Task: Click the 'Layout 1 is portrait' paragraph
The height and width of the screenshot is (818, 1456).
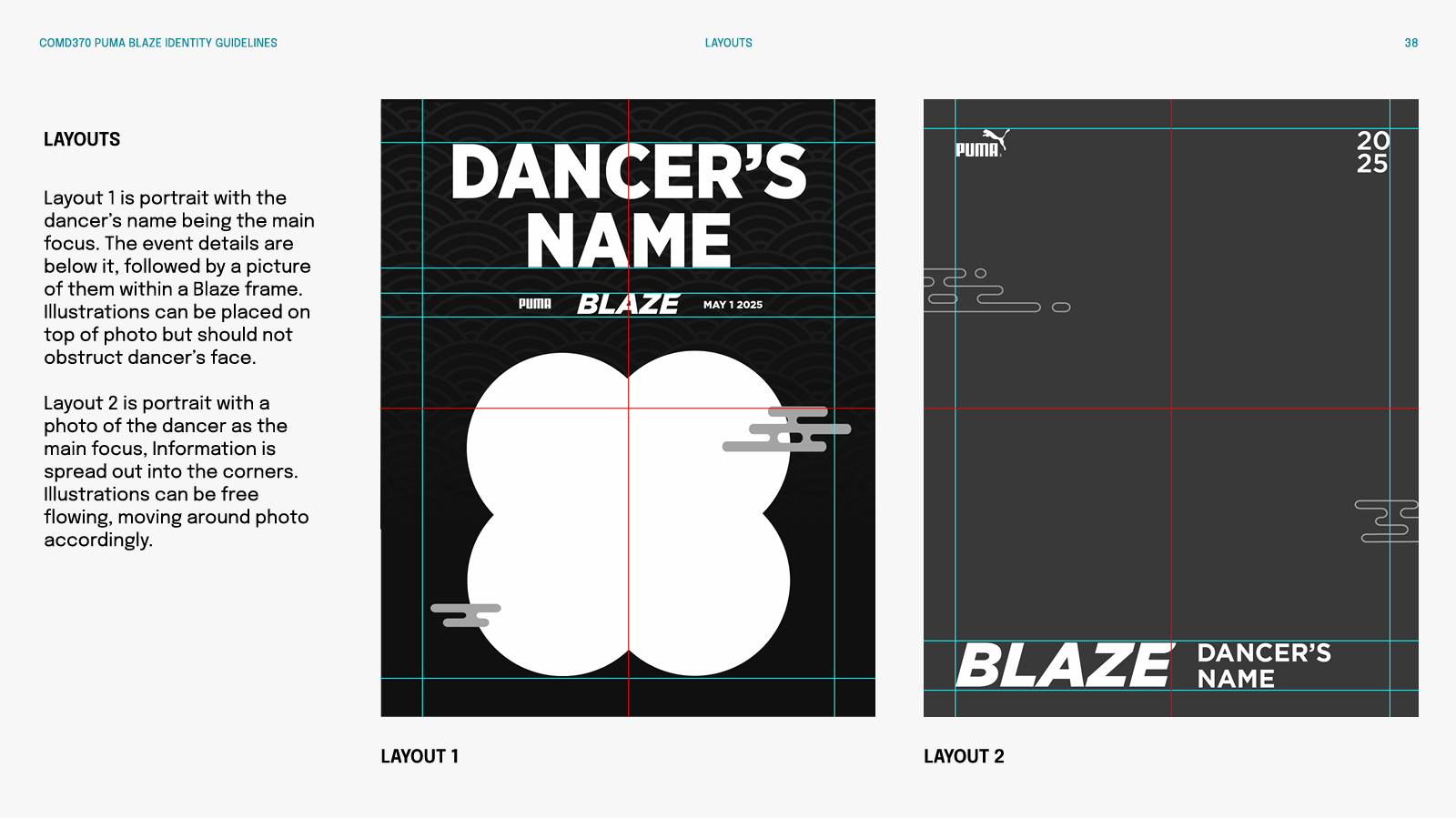Action: point(178,278)
